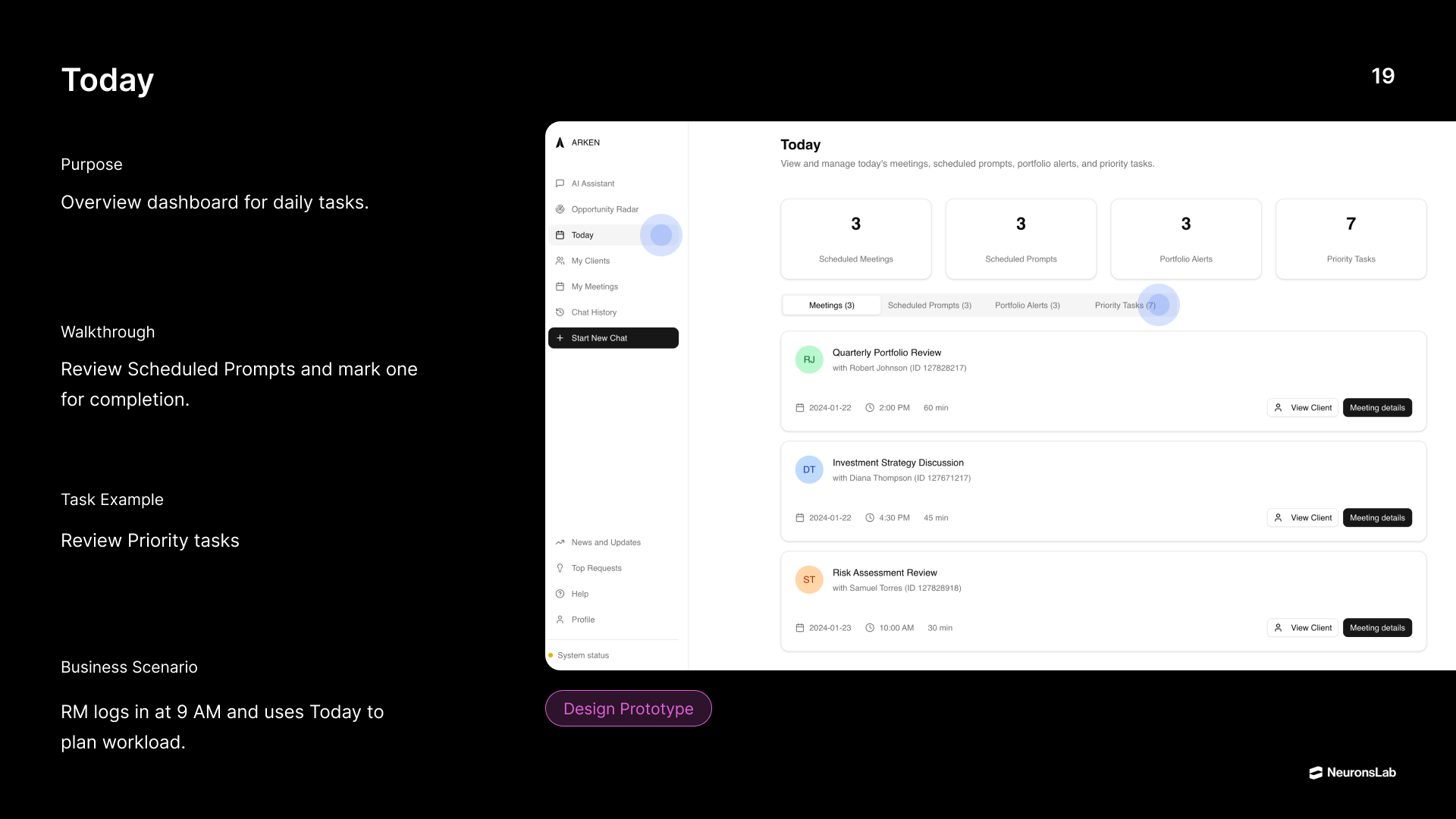The width and height of the screenshot is (1456, 819).
Task: Open My Meetings calendar icon
Action: [x=560, y=287]
